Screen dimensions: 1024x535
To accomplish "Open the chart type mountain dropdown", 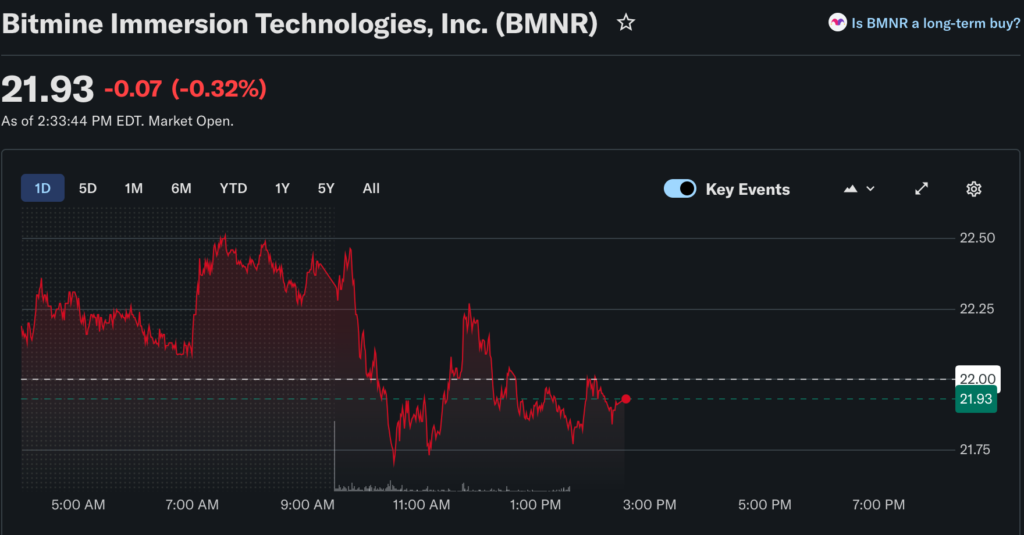I will (859, 189).
